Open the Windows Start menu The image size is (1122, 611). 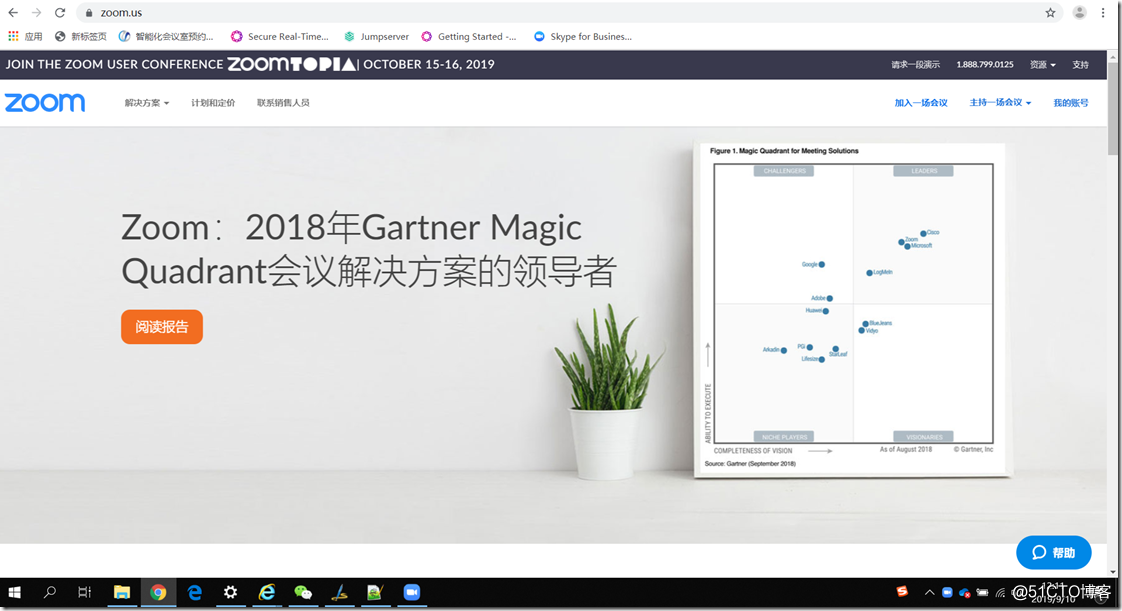14,592
